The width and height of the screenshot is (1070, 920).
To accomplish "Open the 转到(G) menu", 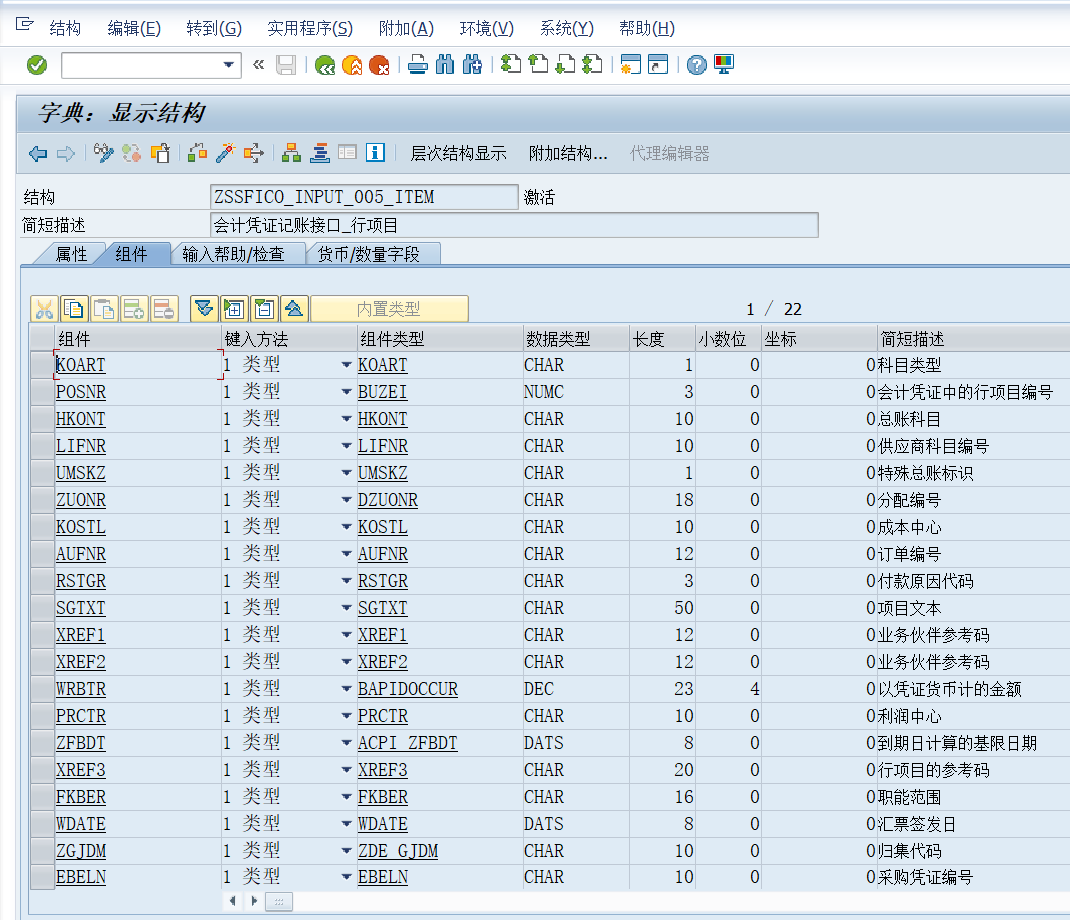I will tap(214, 28).
